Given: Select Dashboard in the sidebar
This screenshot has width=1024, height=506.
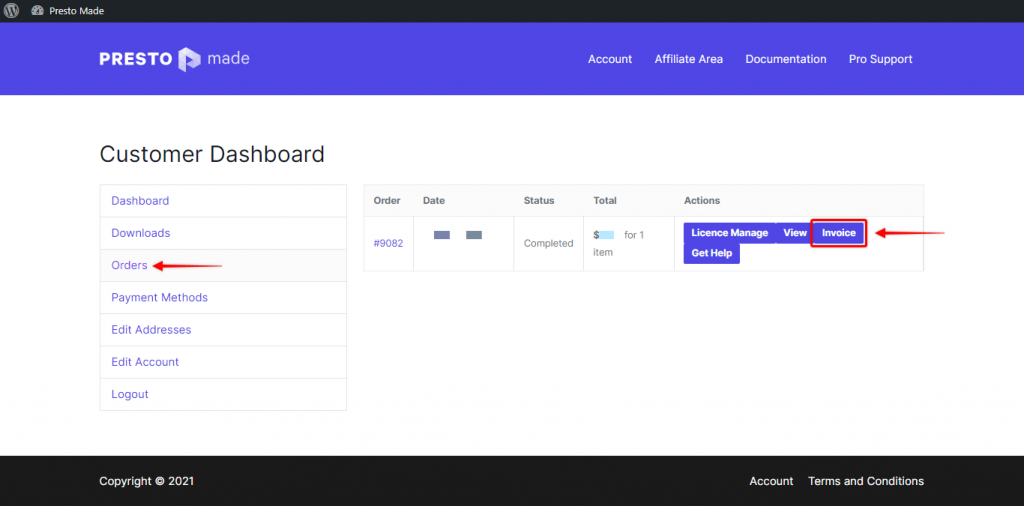Looking at the screenshot, I should (140, 201).
